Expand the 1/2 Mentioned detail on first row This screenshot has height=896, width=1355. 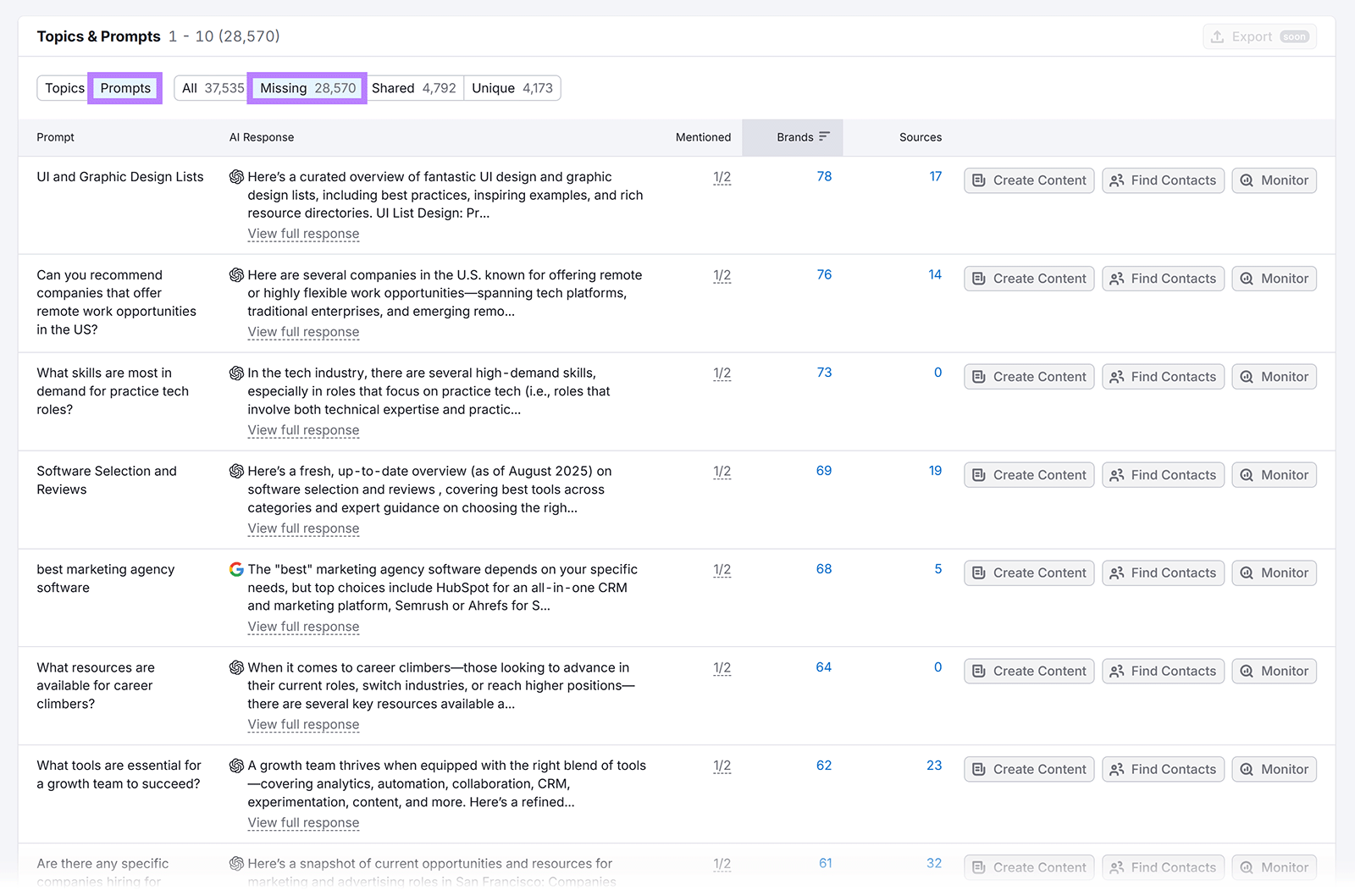click(722, 176)
